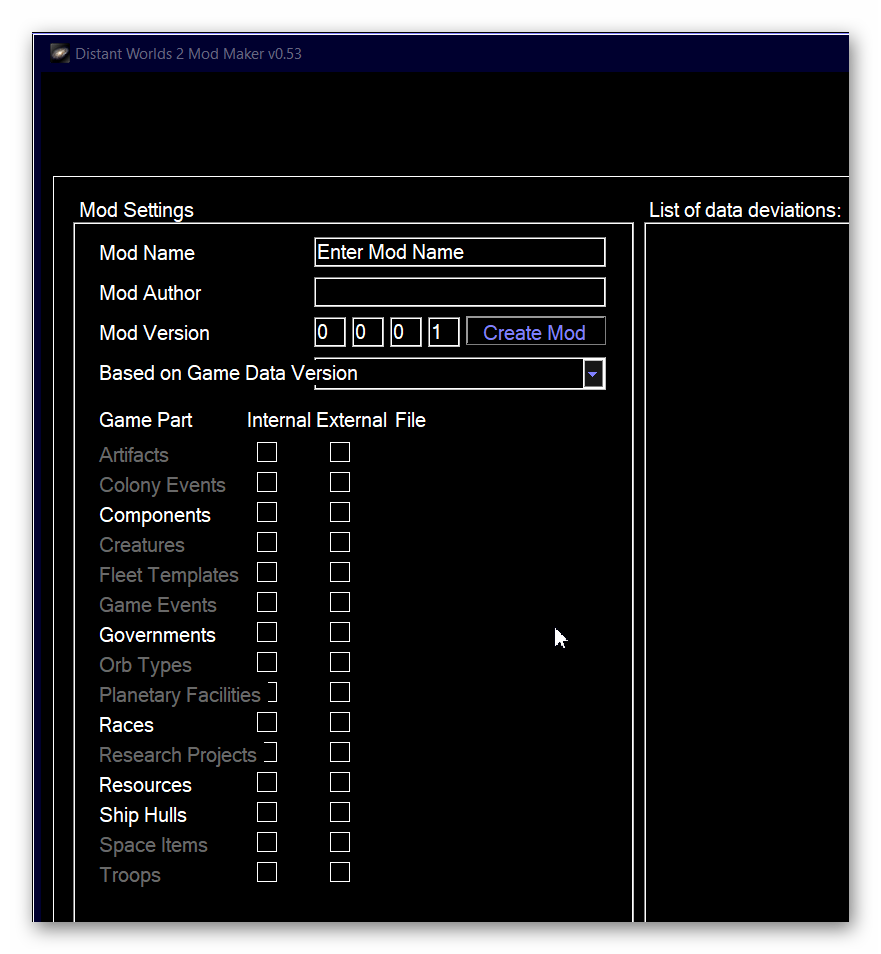Image resolution: width=881 pixels, height=954 pixels.
Task: Focus the Mod Author input field
Action: (459, 292)
